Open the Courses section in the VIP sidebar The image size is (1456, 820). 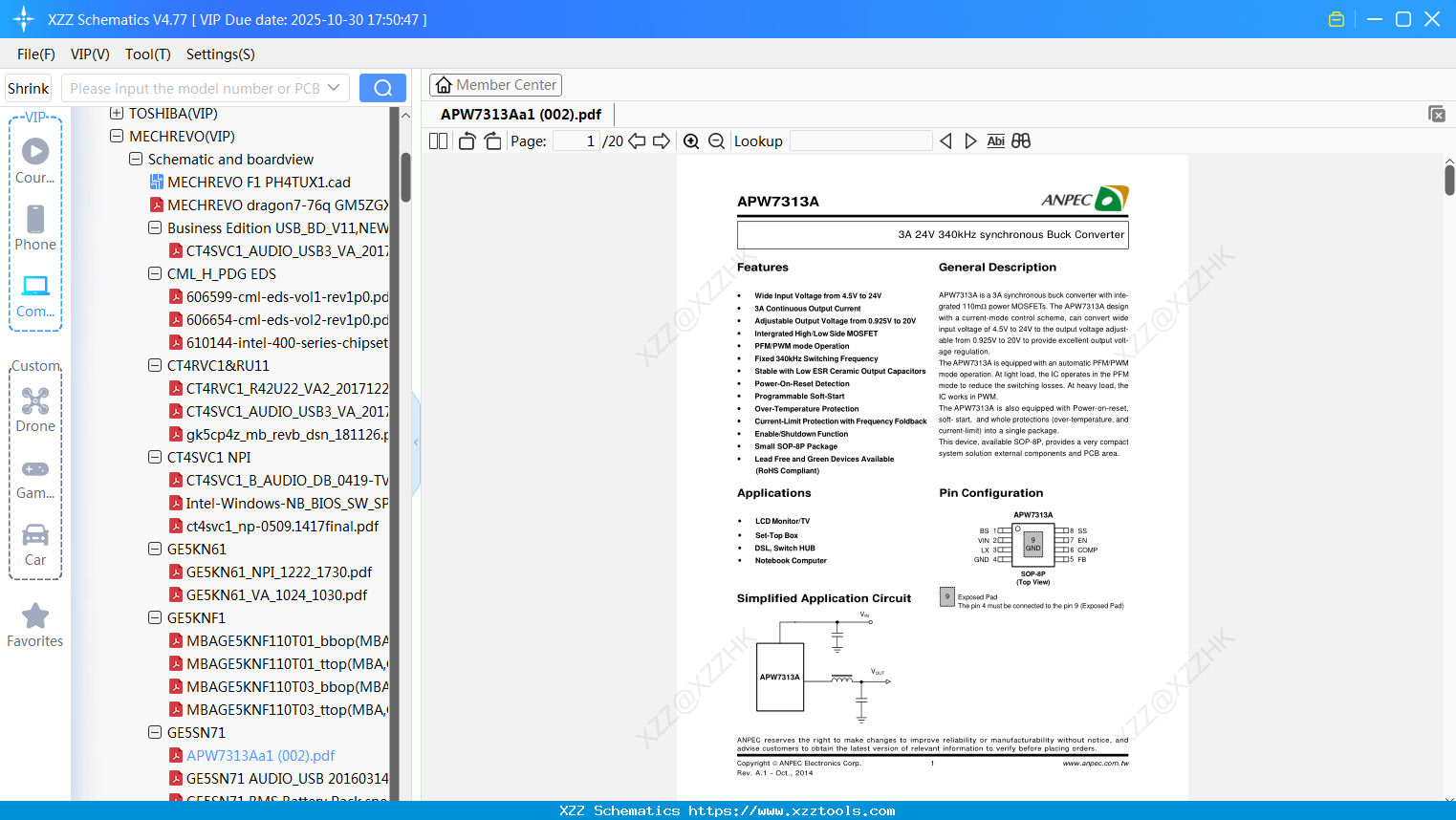point(35,161)
